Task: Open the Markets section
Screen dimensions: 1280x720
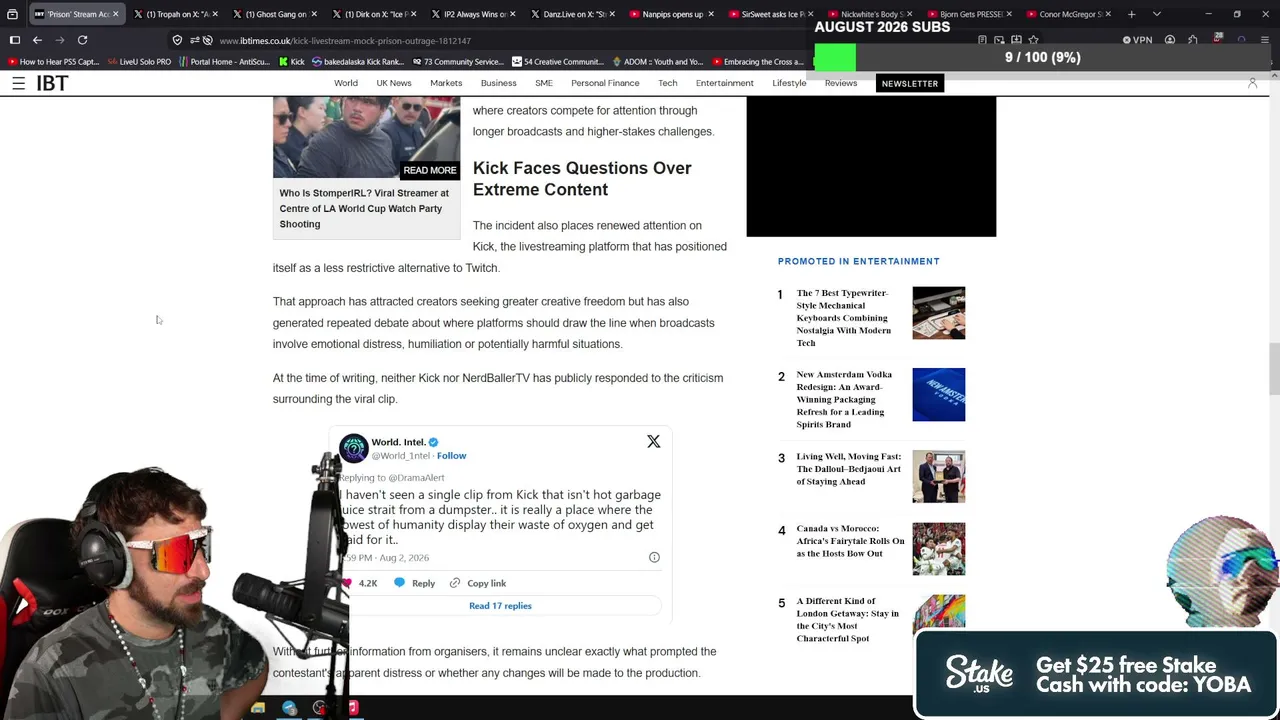Action: coord(446,84)
